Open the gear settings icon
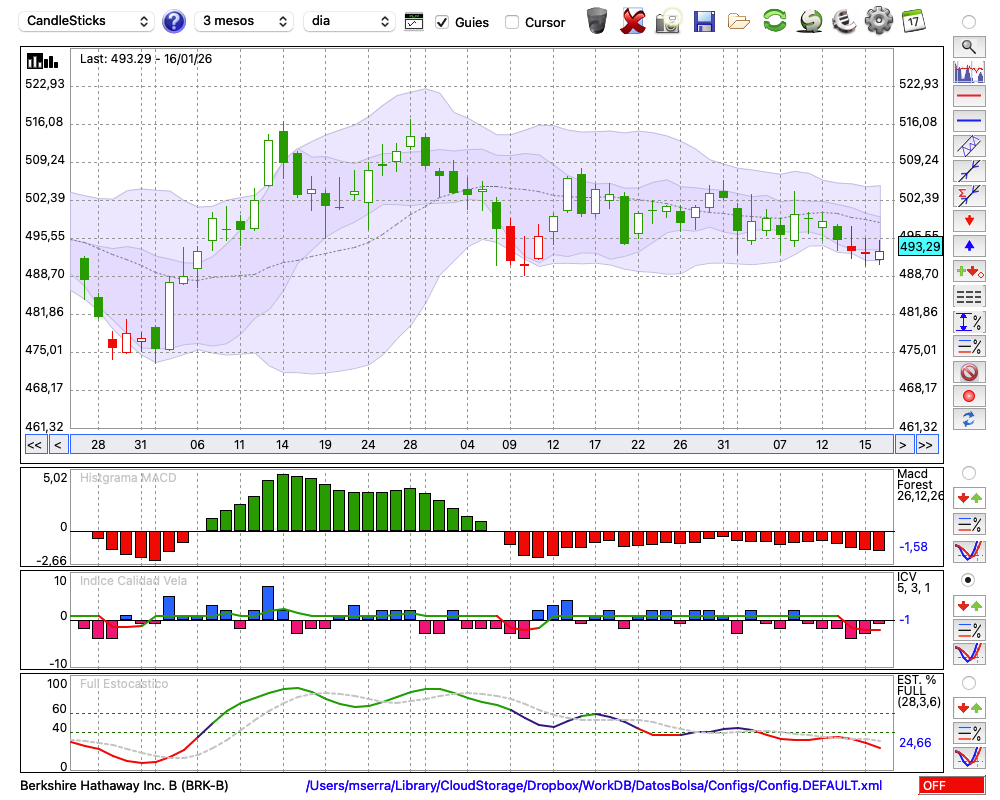Screen dimensions: 1000x800 (878, 21)
